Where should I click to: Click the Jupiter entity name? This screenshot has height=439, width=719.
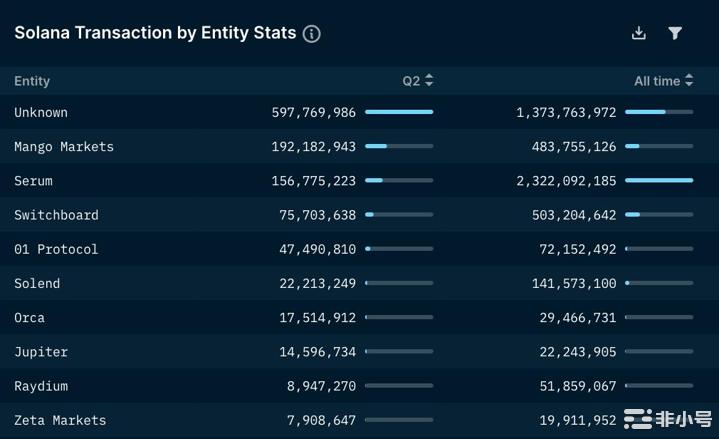[41, 352]
